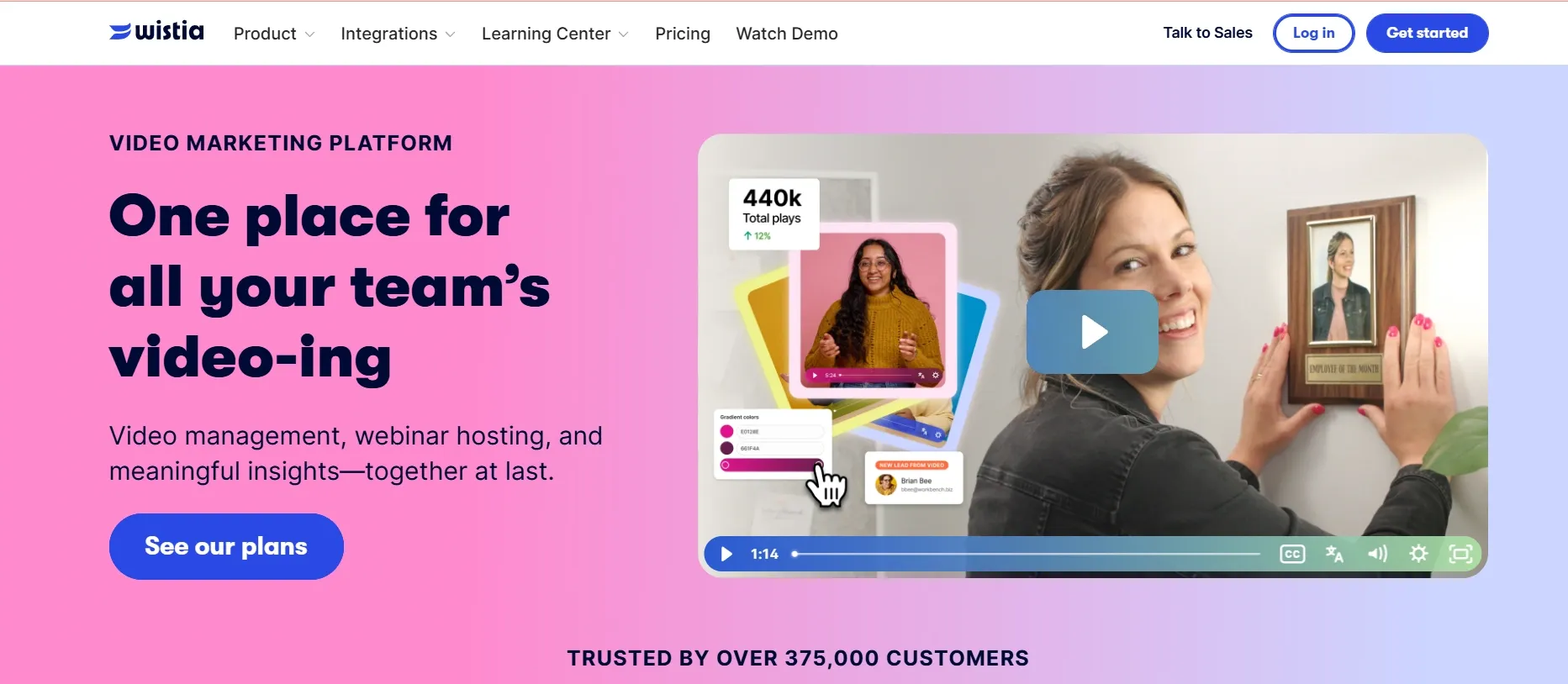Image resolution: width=1568 pixels, height=684 pixels.
Task: Expand the Learning Center dropdown
Action: click(555, 34)
